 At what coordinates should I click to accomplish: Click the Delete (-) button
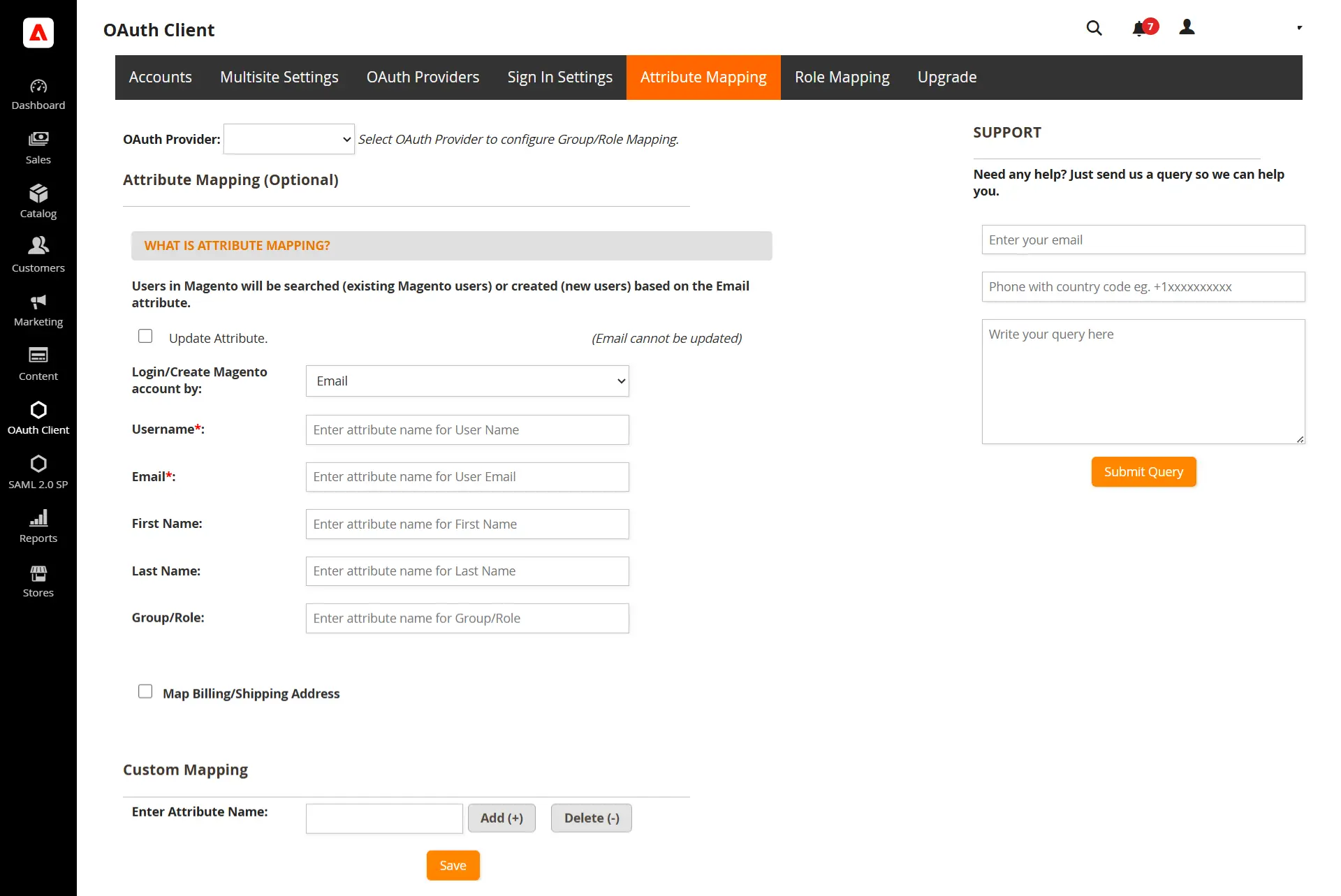coord(592,818)
